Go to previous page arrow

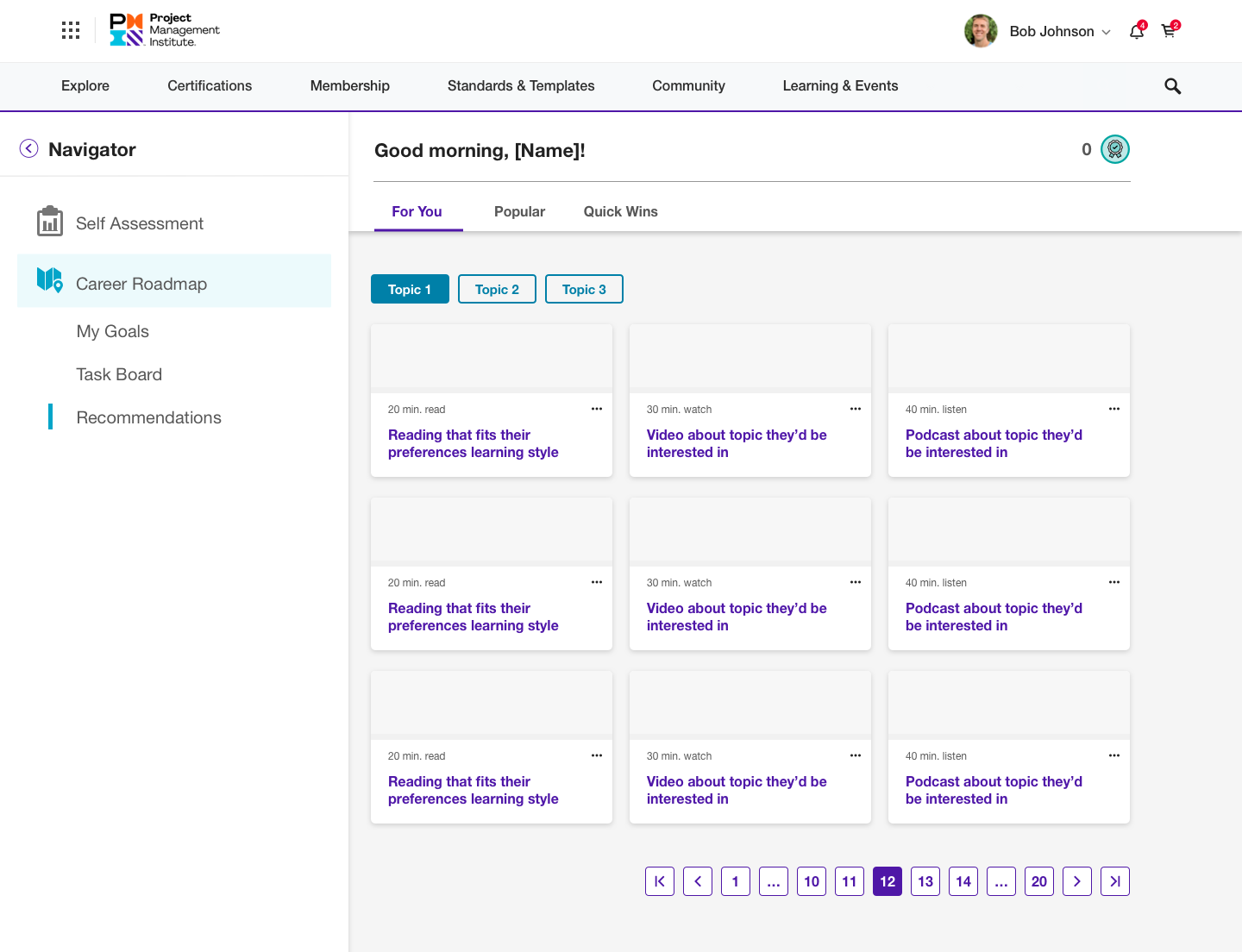click(698, 881)
